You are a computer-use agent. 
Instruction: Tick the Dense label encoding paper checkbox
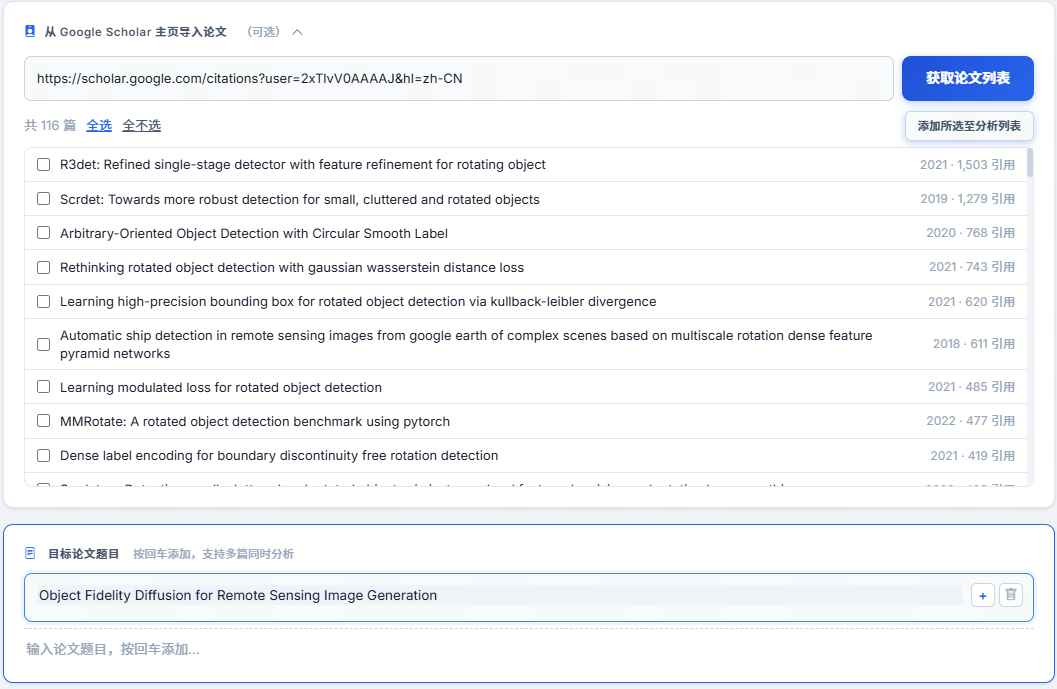click(44, 455)
